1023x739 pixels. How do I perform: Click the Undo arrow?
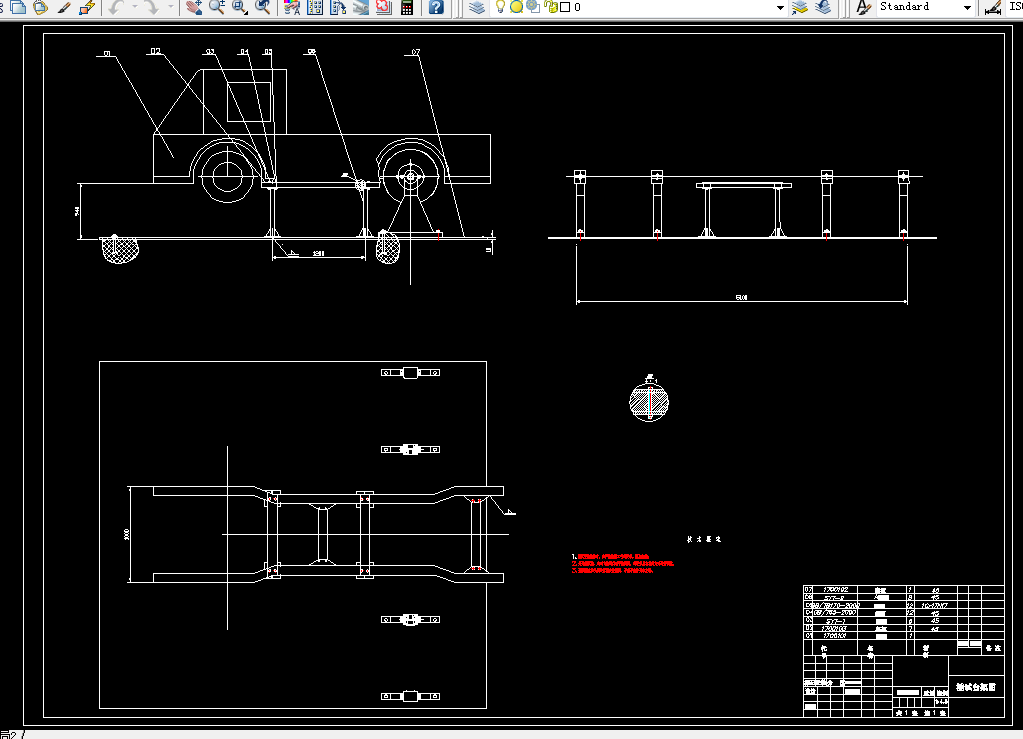(x=116, y=7)
